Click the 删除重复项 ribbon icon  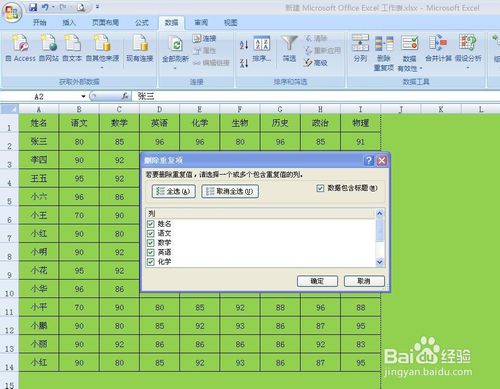point(384,44)
